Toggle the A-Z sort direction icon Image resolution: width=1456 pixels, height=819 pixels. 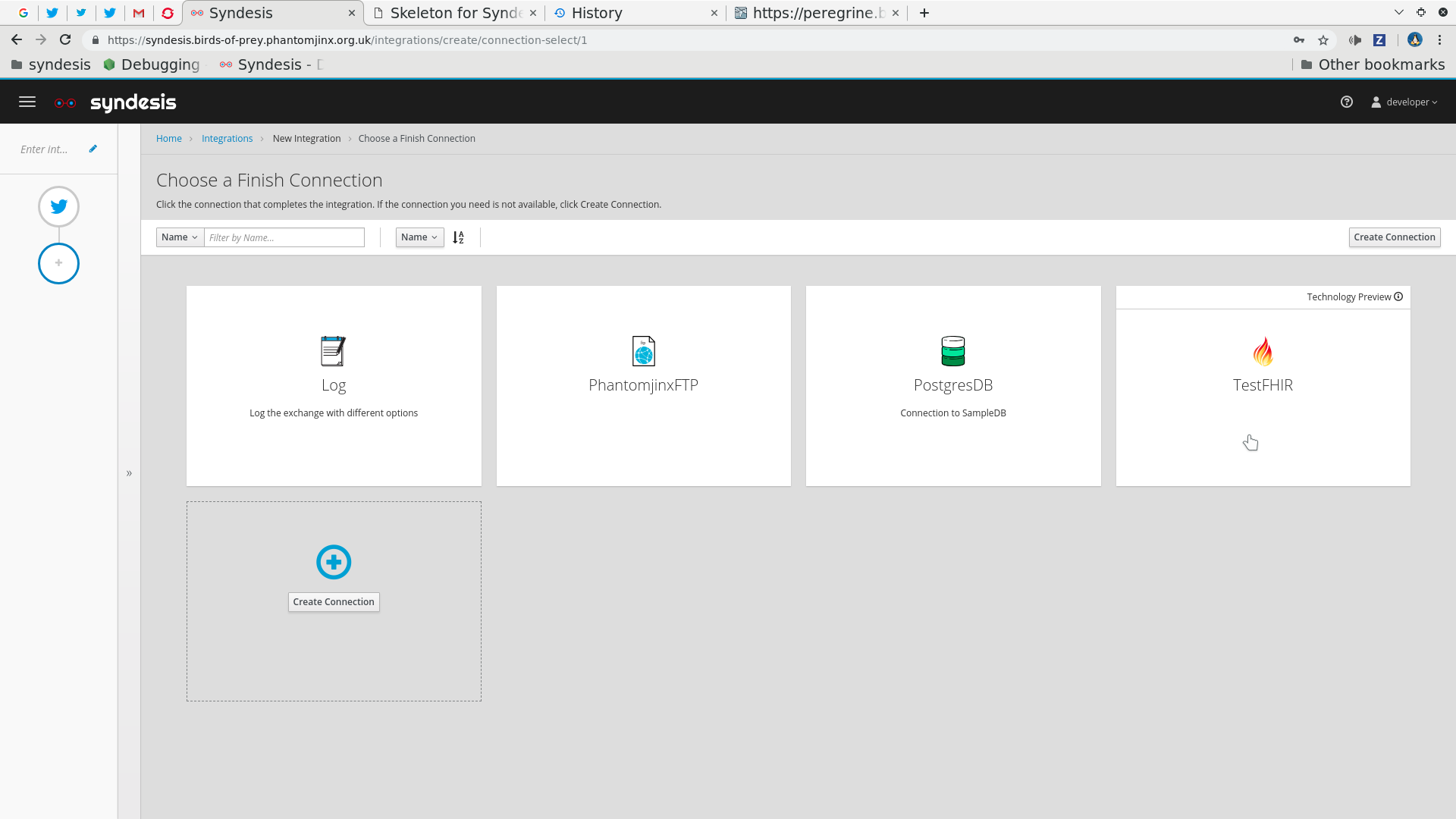(x=458, y=237)
